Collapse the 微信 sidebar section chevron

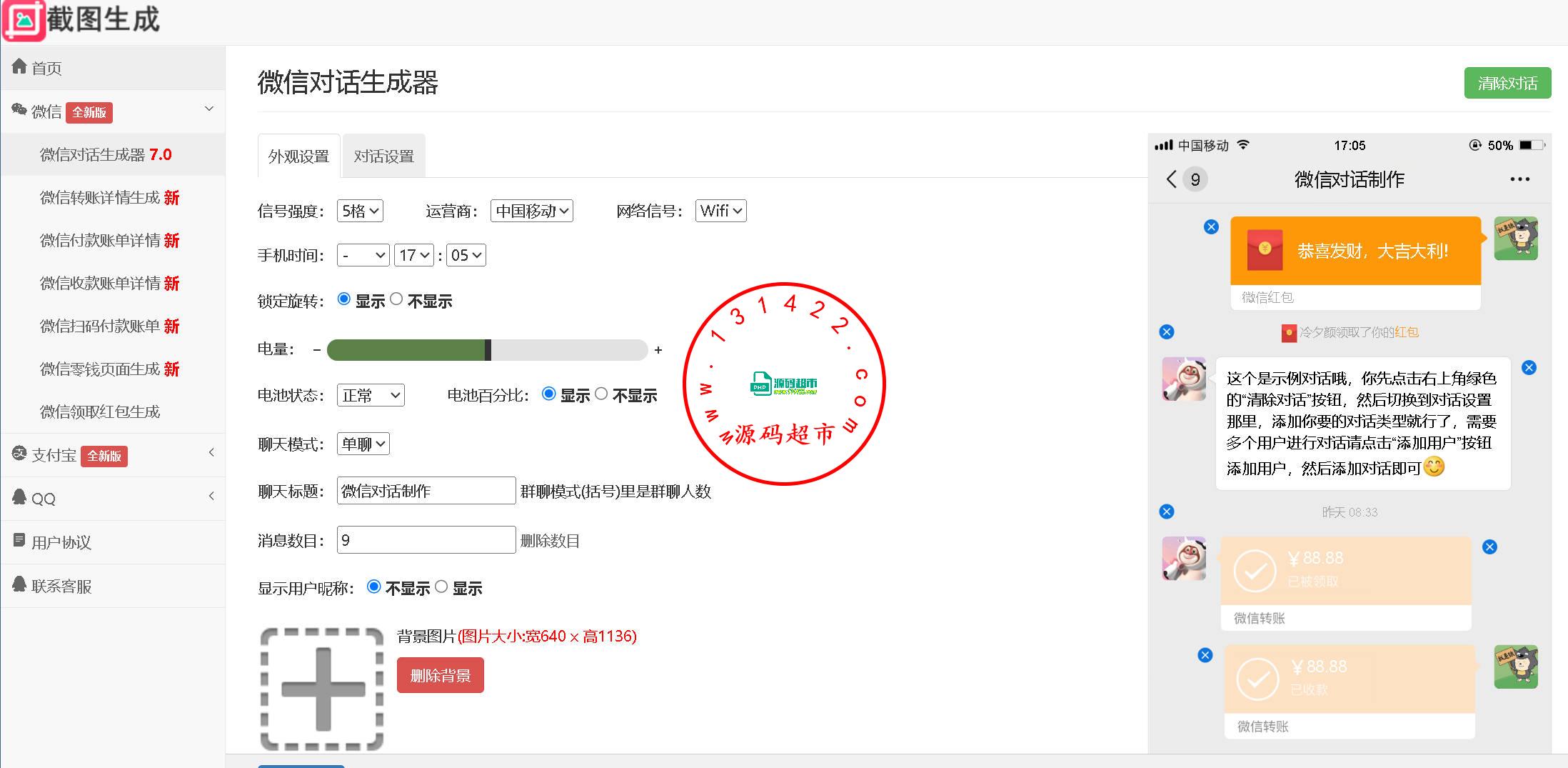pos(209,109)
